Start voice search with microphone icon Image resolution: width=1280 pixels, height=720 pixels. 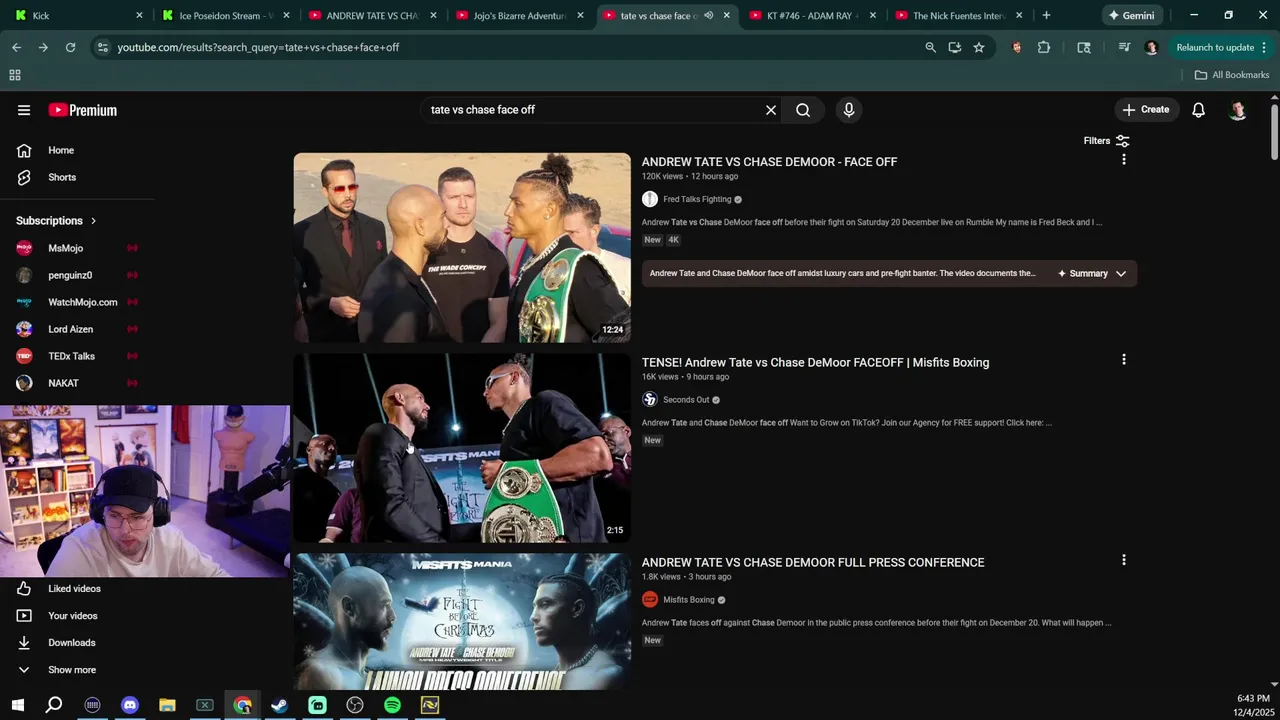coord(849,110)
